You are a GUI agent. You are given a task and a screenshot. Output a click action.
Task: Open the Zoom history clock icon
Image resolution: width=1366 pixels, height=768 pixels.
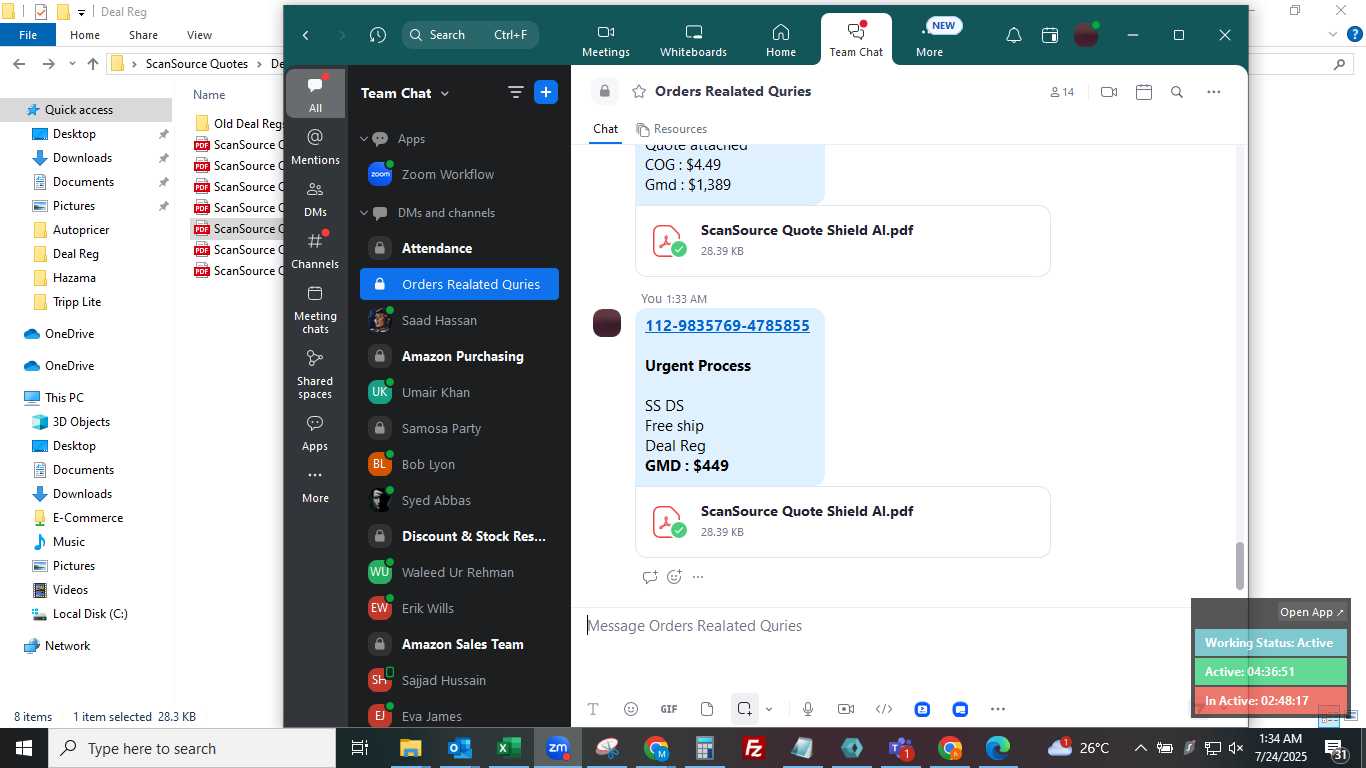pyautogui.click(x=377, y=35)
